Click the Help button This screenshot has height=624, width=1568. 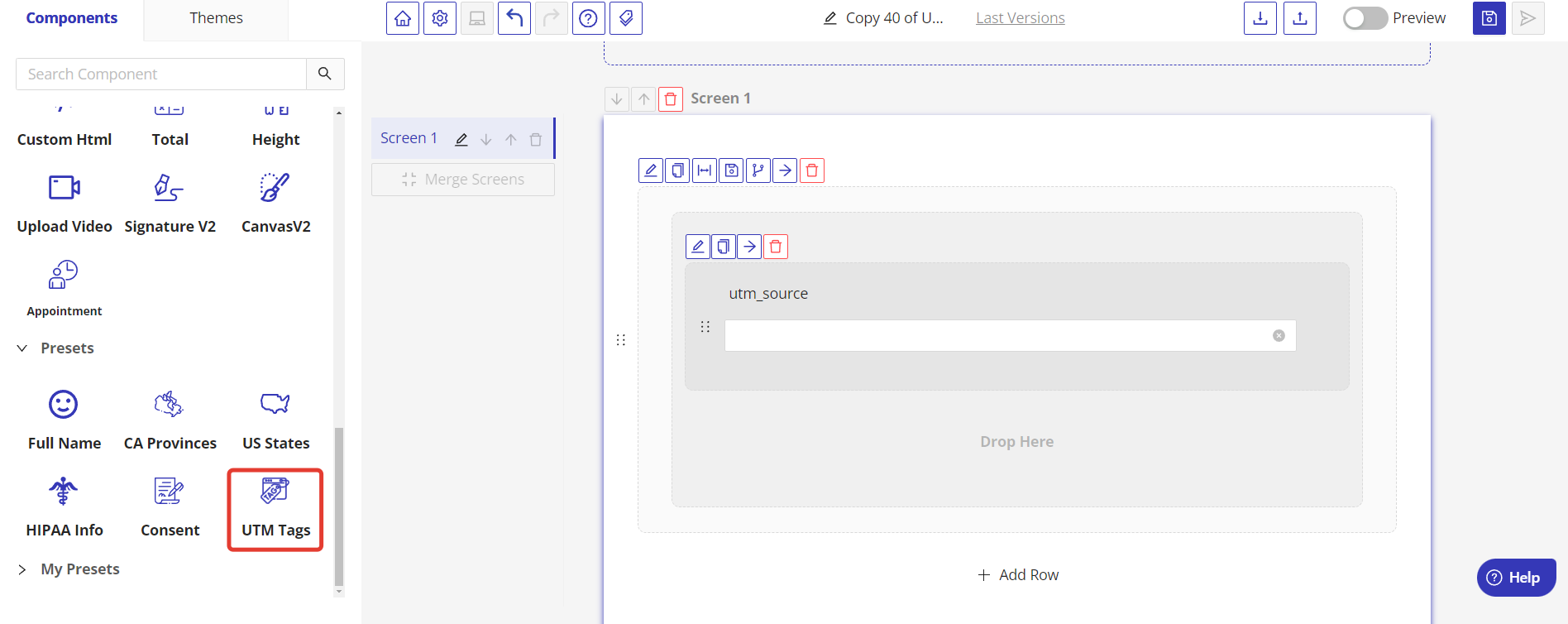[x=1515, y=578]
